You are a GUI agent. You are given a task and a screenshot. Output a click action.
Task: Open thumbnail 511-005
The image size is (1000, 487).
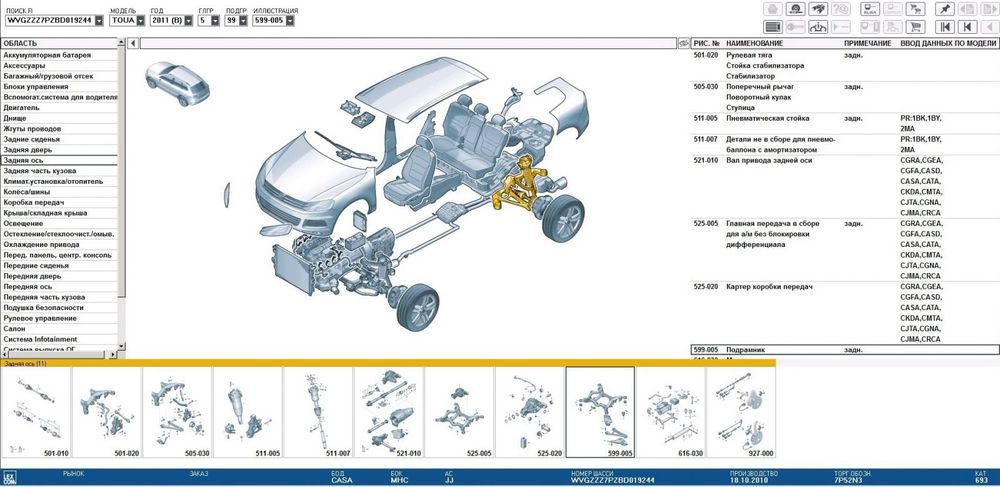[x=247, y=412]
